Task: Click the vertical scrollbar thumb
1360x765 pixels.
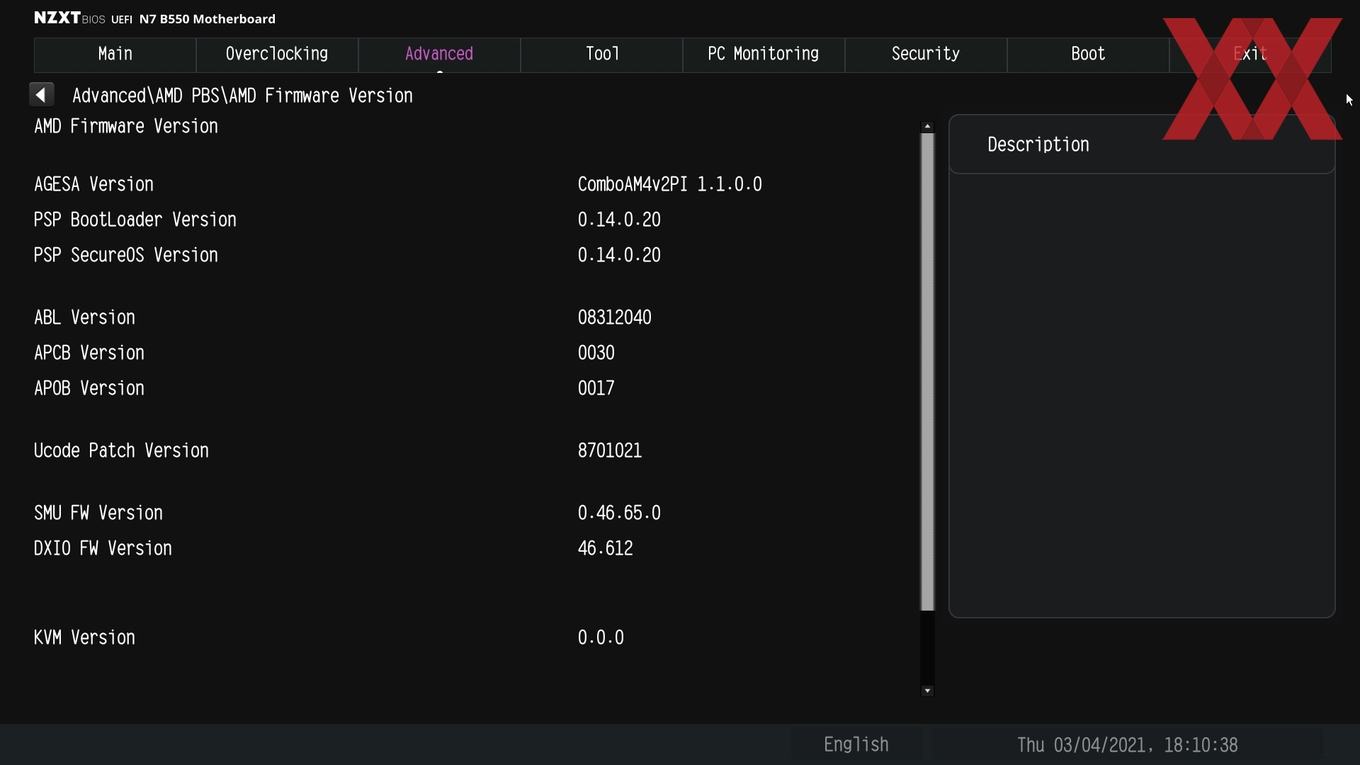Action: pos(927,371)
